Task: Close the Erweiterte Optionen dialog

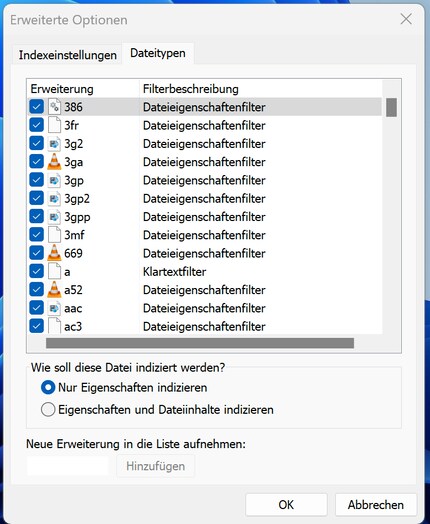Action: tap(406, 19)
